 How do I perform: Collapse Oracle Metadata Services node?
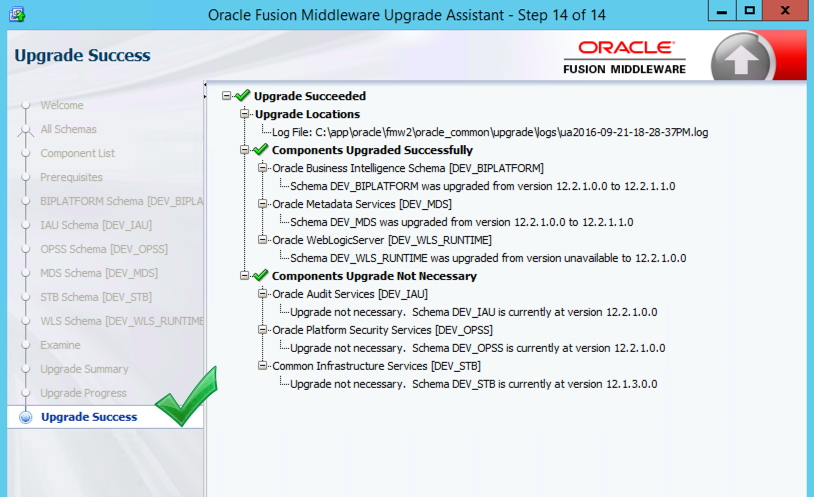[262, 204]
